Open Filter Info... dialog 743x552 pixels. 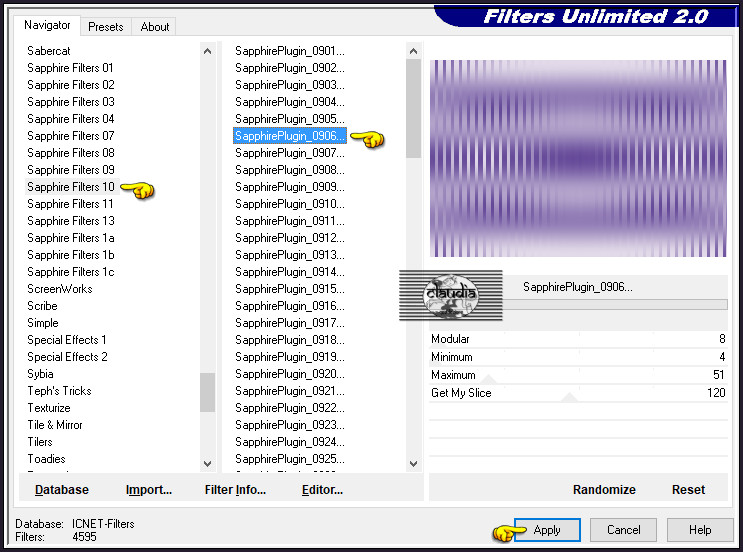pyautogui.click(x=235, y=489)
